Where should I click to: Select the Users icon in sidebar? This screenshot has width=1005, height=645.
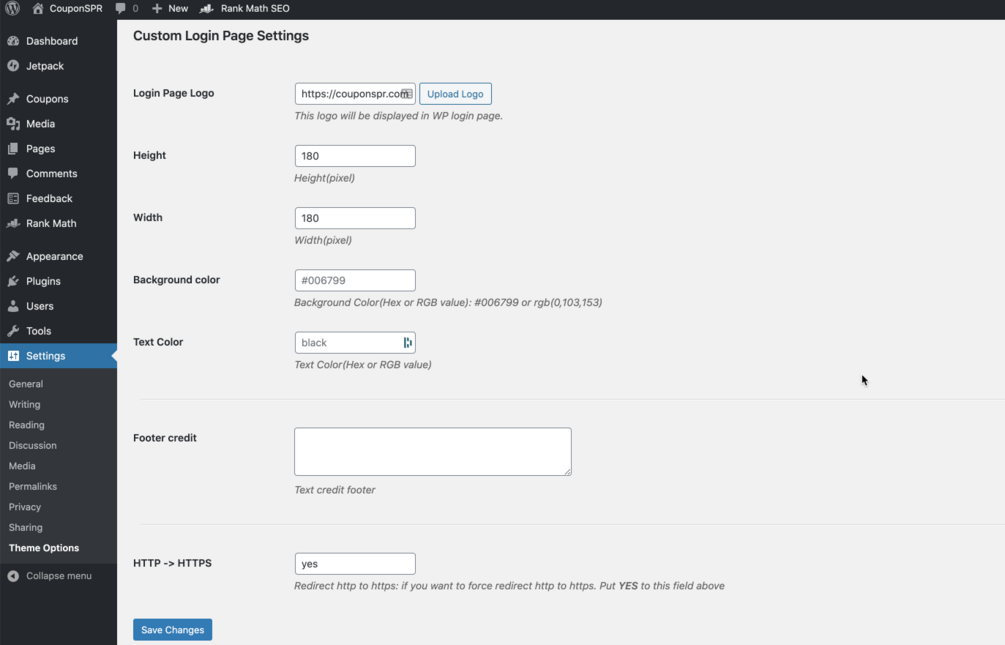tap(13, 306)
